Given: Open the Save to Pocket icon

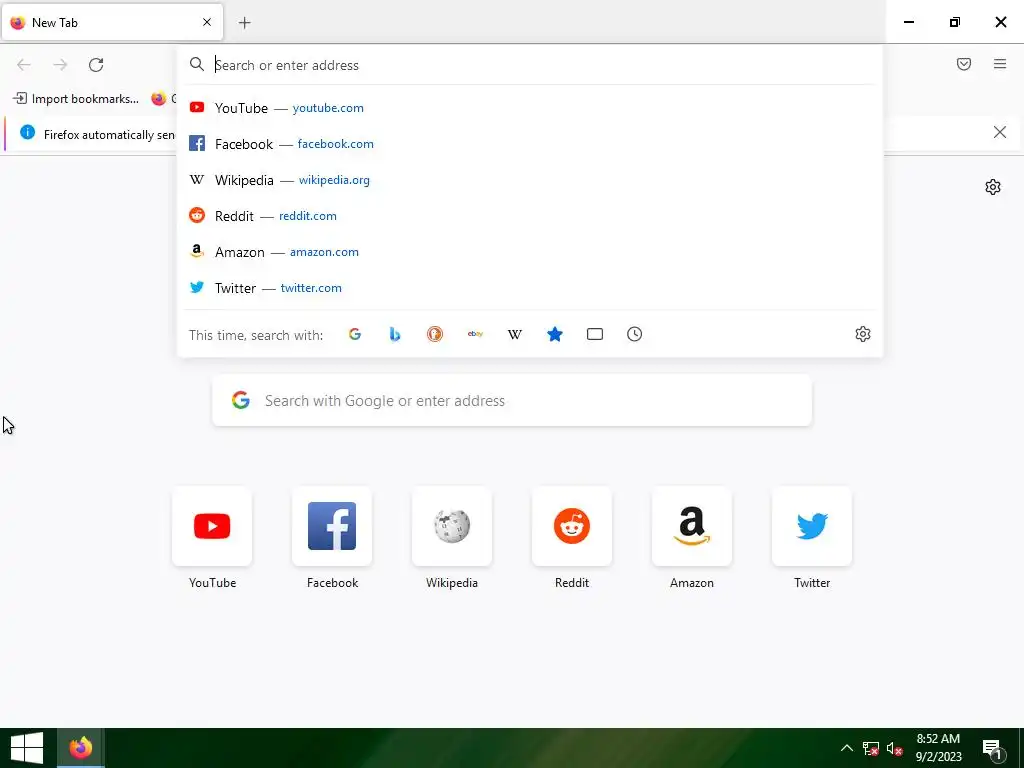Looking at the screenshot, I should tap(964, 64).
